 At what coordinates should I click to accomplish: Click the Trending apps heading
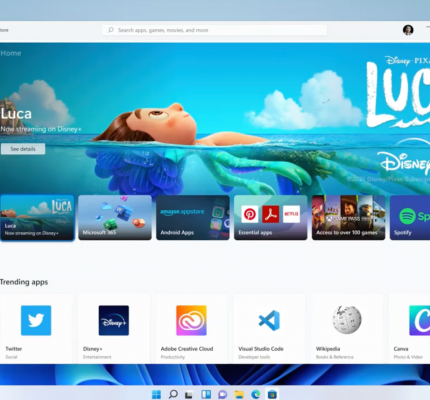pos(24,282)
